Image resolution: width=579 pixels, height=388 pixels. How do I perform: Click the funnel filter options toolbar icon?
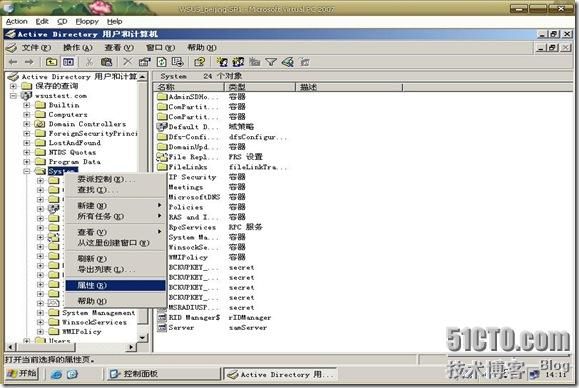click(x=271, y=62)
